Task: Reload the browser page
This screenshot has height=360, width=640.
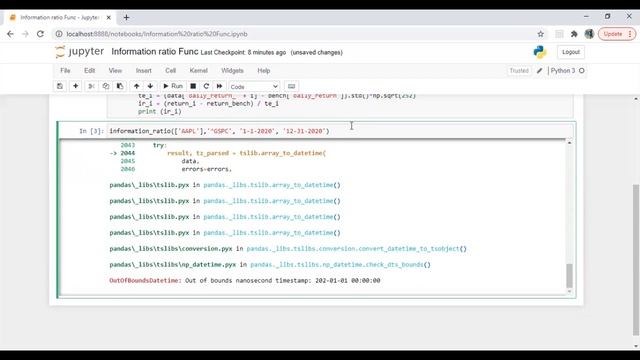Action: (x=40, y=34)
